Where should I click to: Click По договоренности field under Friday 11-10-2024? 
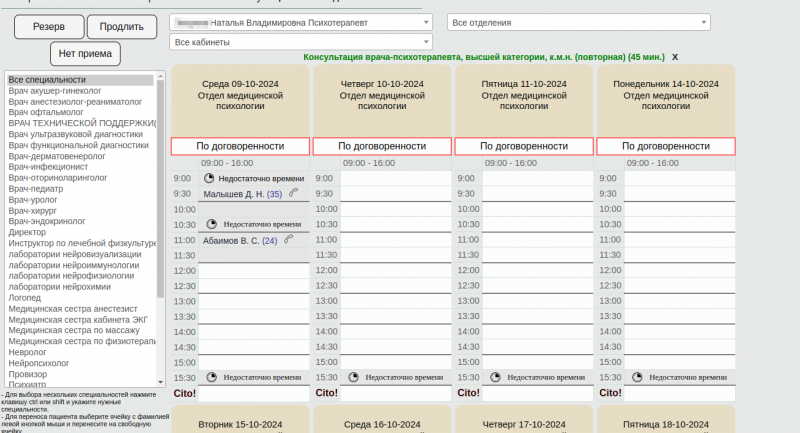523,146
